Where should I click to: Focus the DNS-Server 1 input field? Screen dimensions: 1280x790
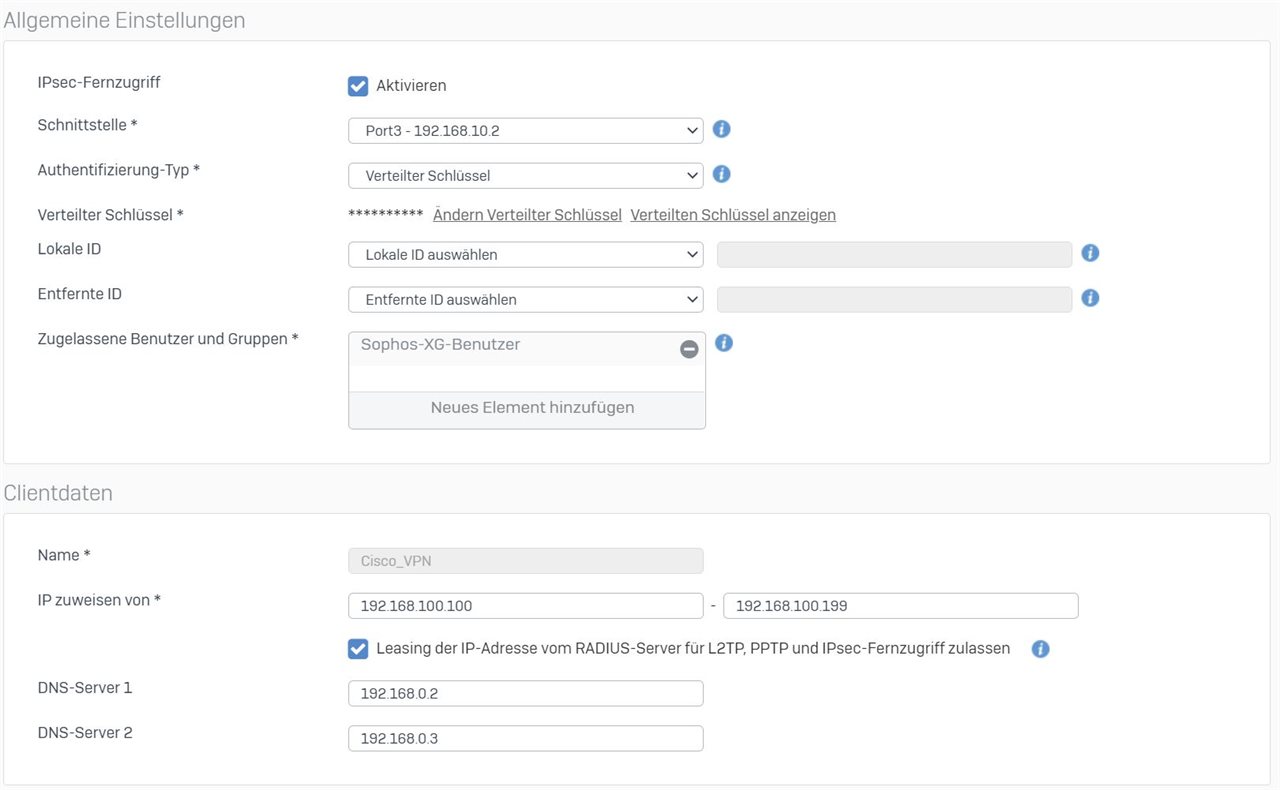[x=525, y=694]
